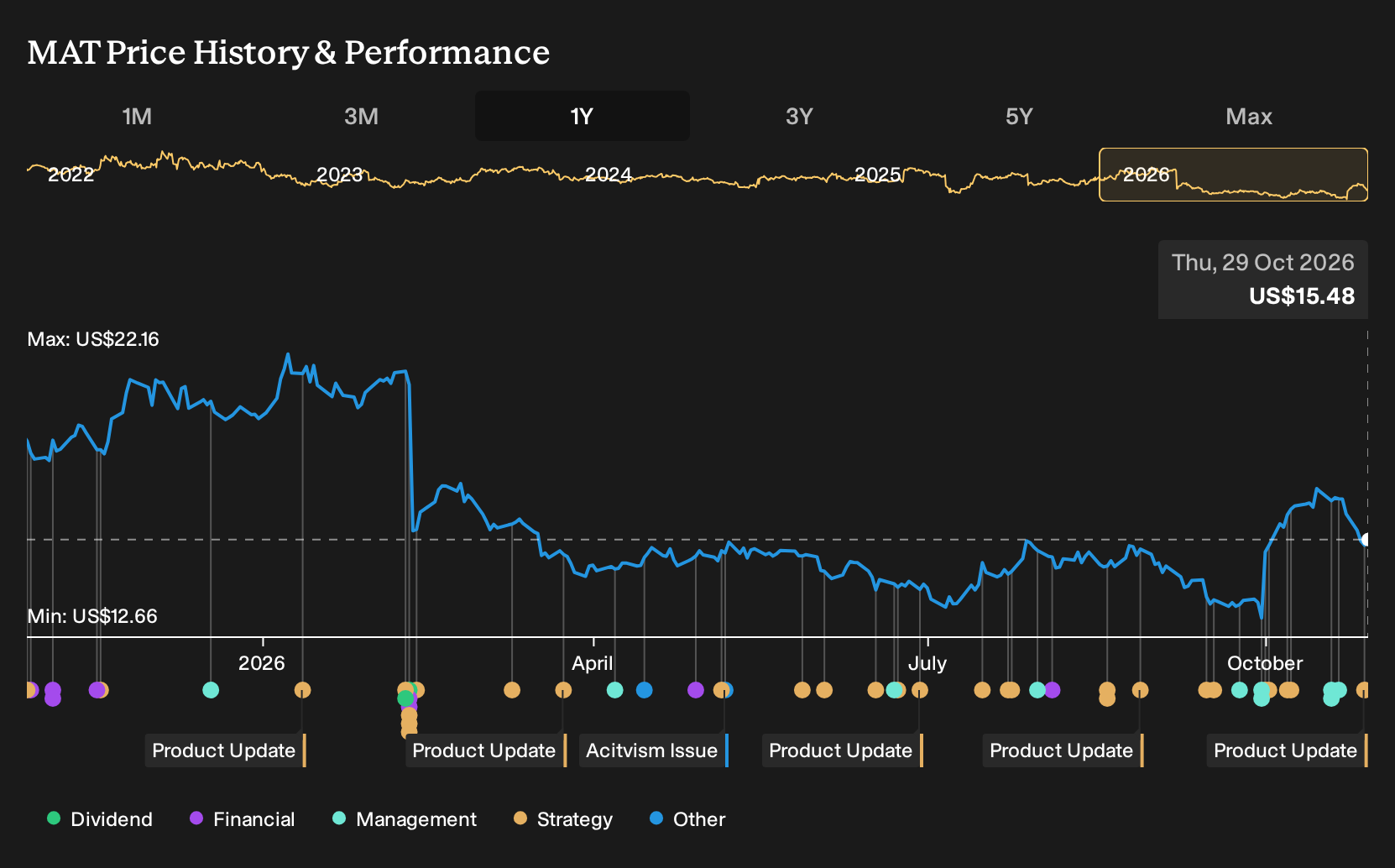Click the Thu, 29 Oct 2026 date text
The height and width of the screenshot is (868, 1395).
pyautogui.click(x=1263, y=263)
